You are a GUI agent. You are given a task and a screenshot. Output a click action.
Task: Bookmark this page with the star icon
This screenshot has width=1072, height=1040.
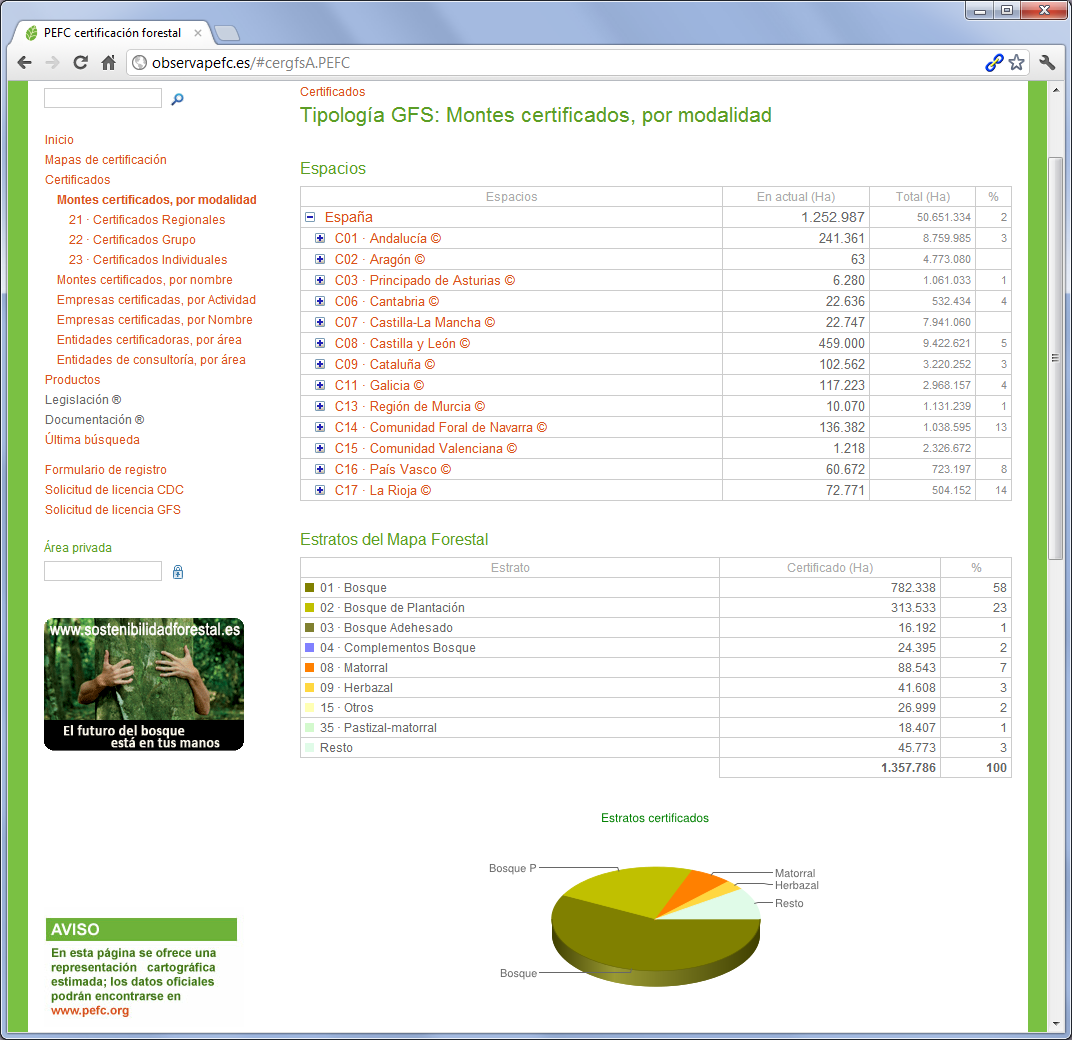[1017, 63]
